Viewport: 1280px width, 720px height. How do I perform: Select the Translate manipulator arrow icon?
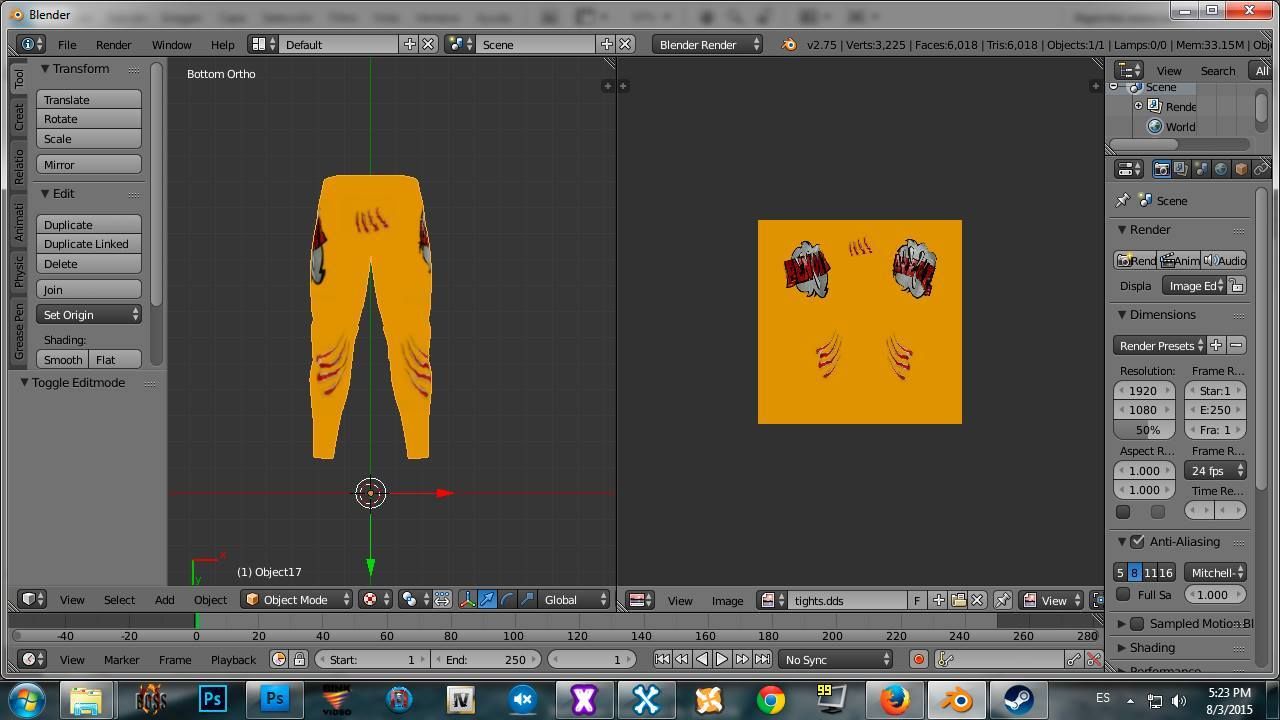pyautogui.click(x=487, y=599)
